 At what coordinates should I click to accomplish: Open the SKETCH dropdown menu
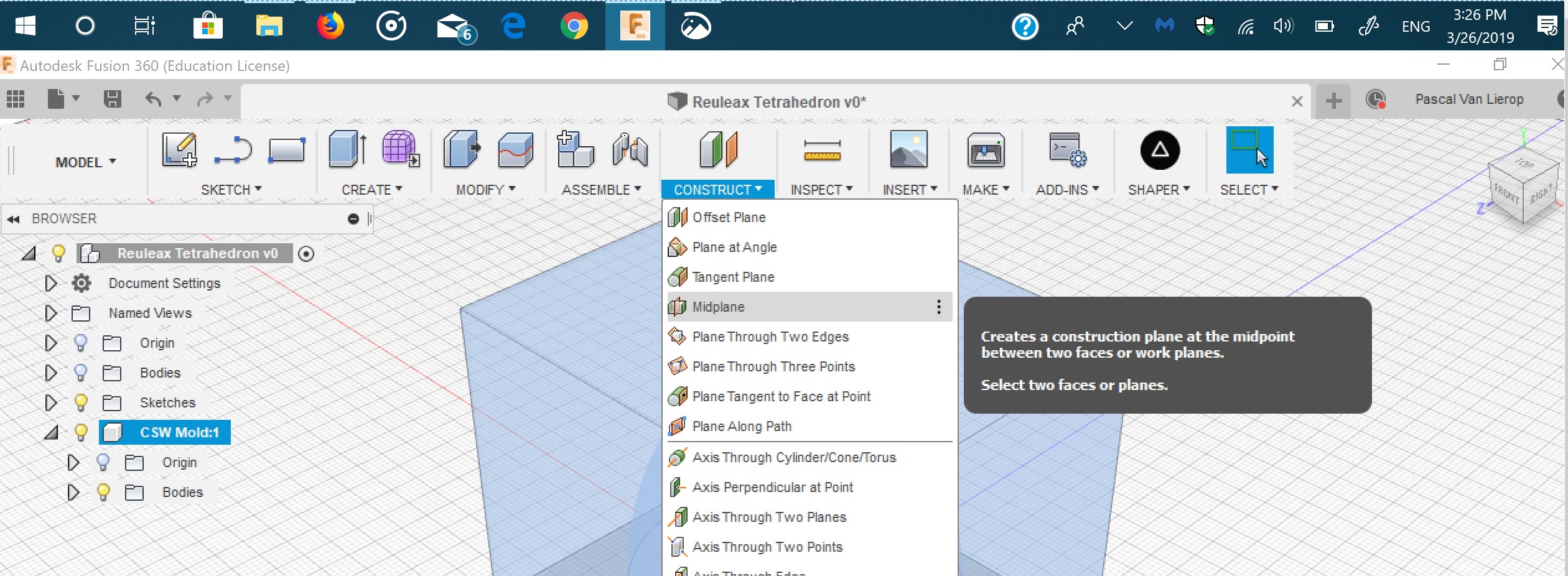[x=231, y=190]
